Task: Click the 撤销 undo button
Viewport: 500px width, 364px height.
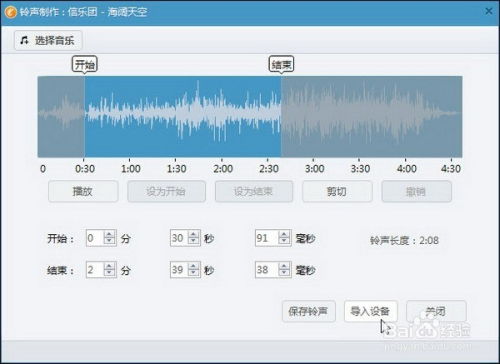Action: coord(417,192)
